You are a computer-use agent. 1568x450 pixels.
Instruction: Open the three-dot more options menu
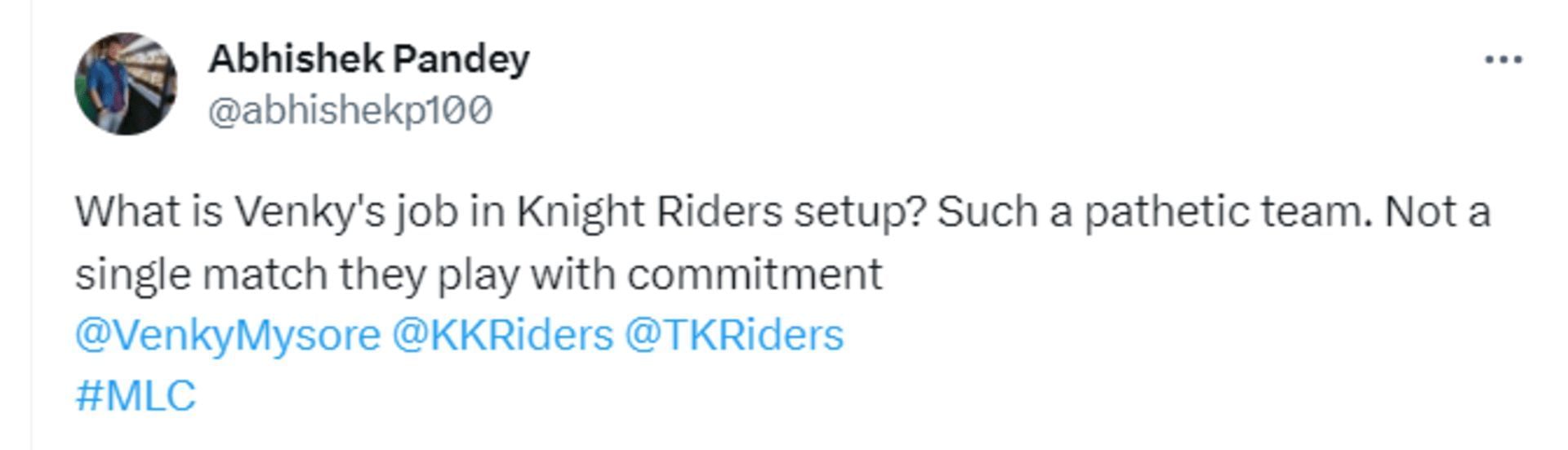pos(1503,60)
